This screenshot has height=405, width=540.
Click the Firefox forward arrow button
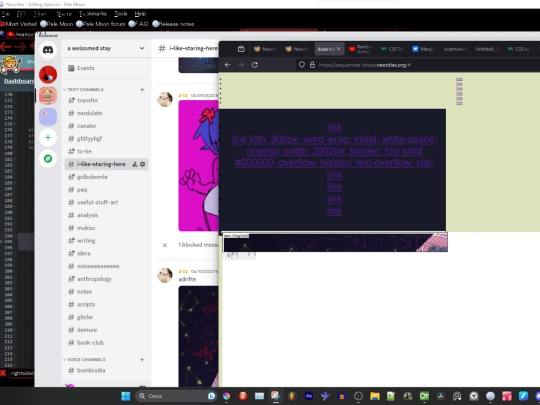pos(241,65)
